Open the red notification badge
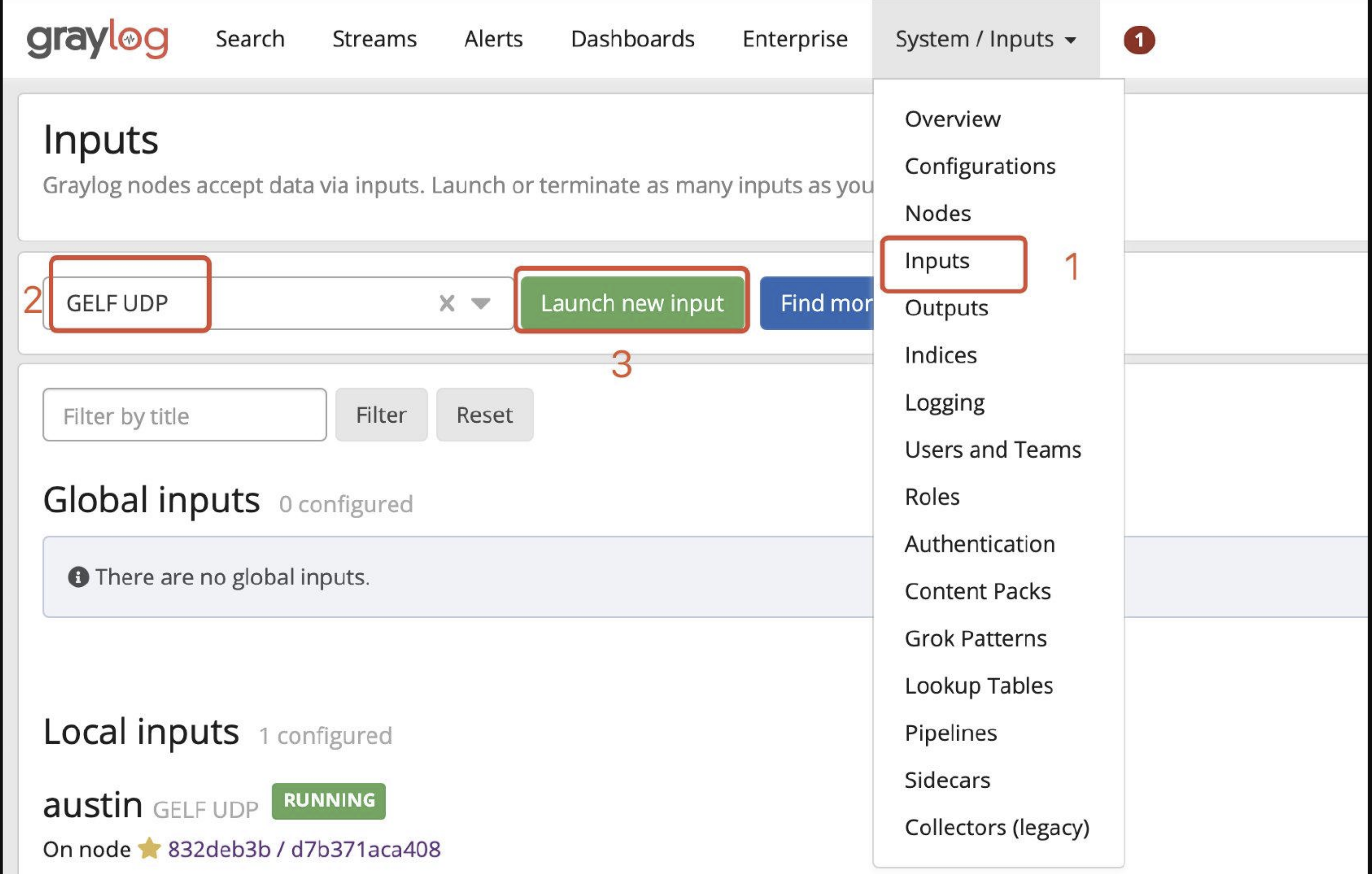1372x874 pixels. (x=1139, y=40)
